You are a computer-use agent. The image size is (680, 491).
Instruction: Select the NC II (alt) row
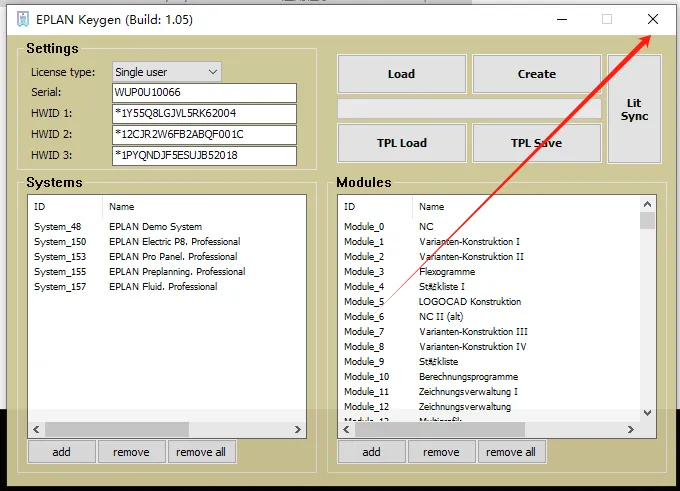tap(489, 317)
